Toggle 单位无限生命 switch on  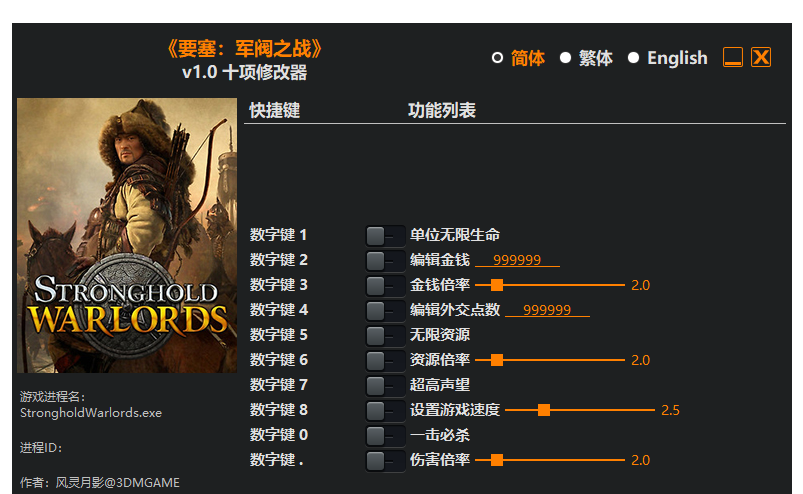click(x=385, y=235)
